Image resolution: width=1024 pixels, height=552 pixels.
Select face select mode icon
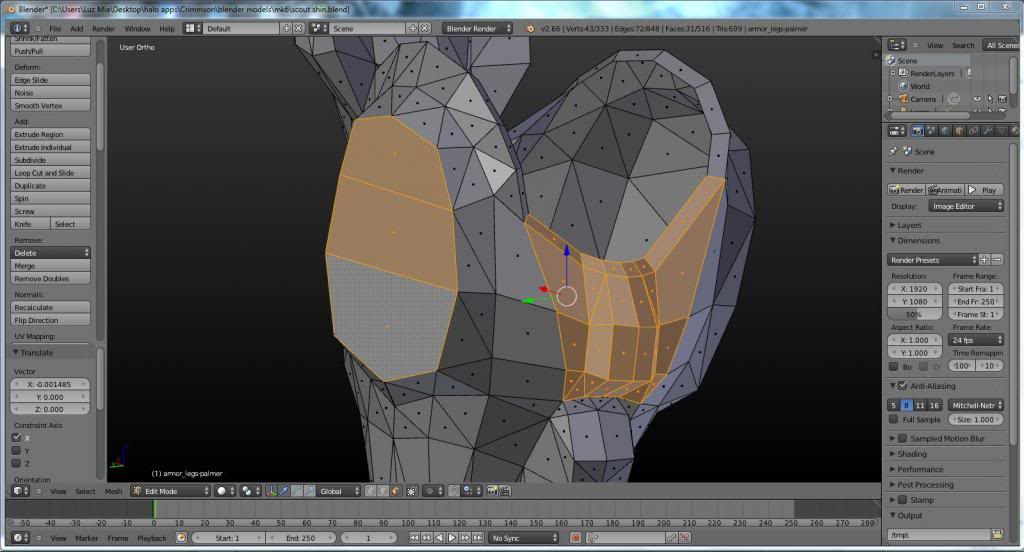point(395,491)
